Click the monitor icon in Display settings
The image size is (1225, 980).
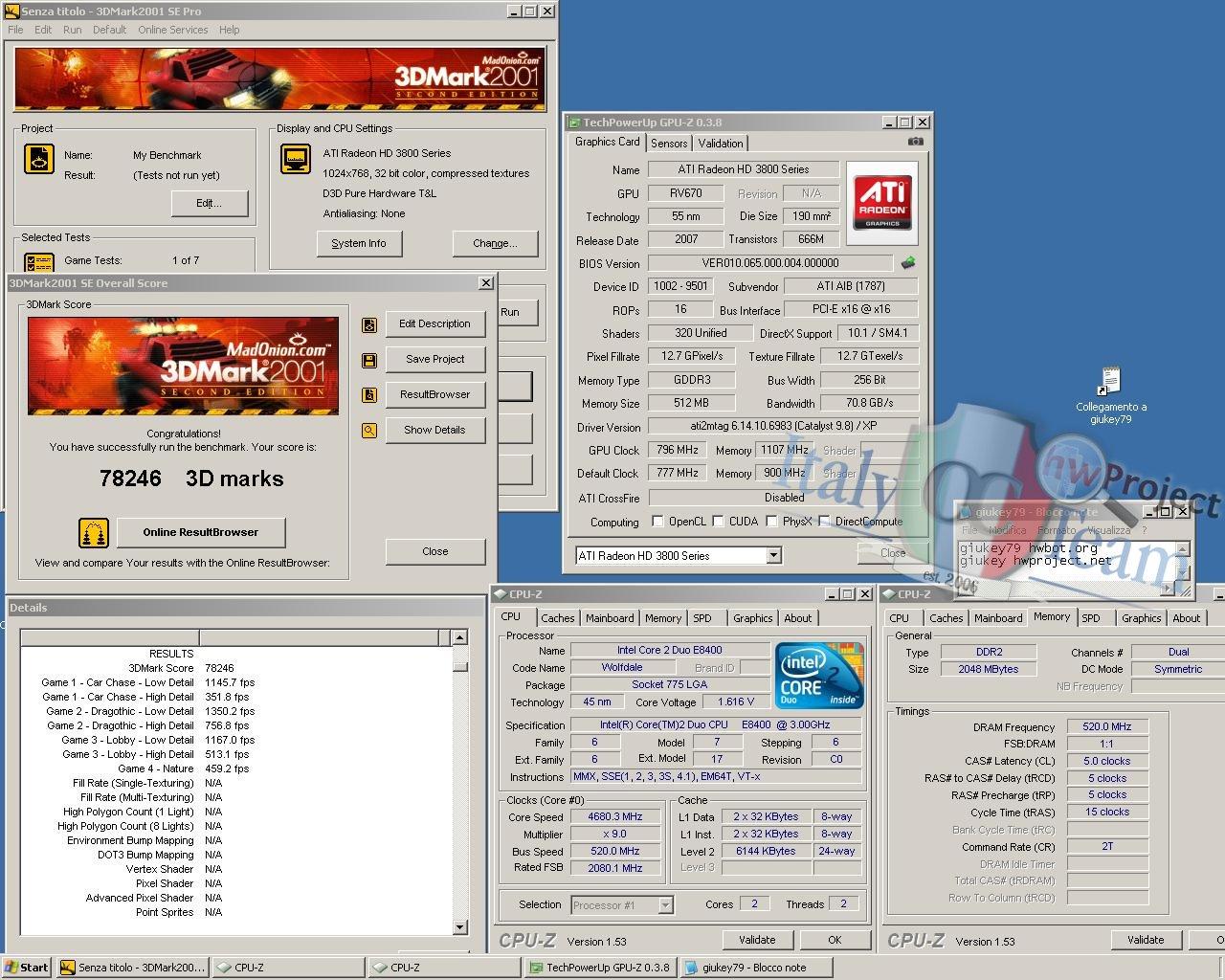coord(296,160)
